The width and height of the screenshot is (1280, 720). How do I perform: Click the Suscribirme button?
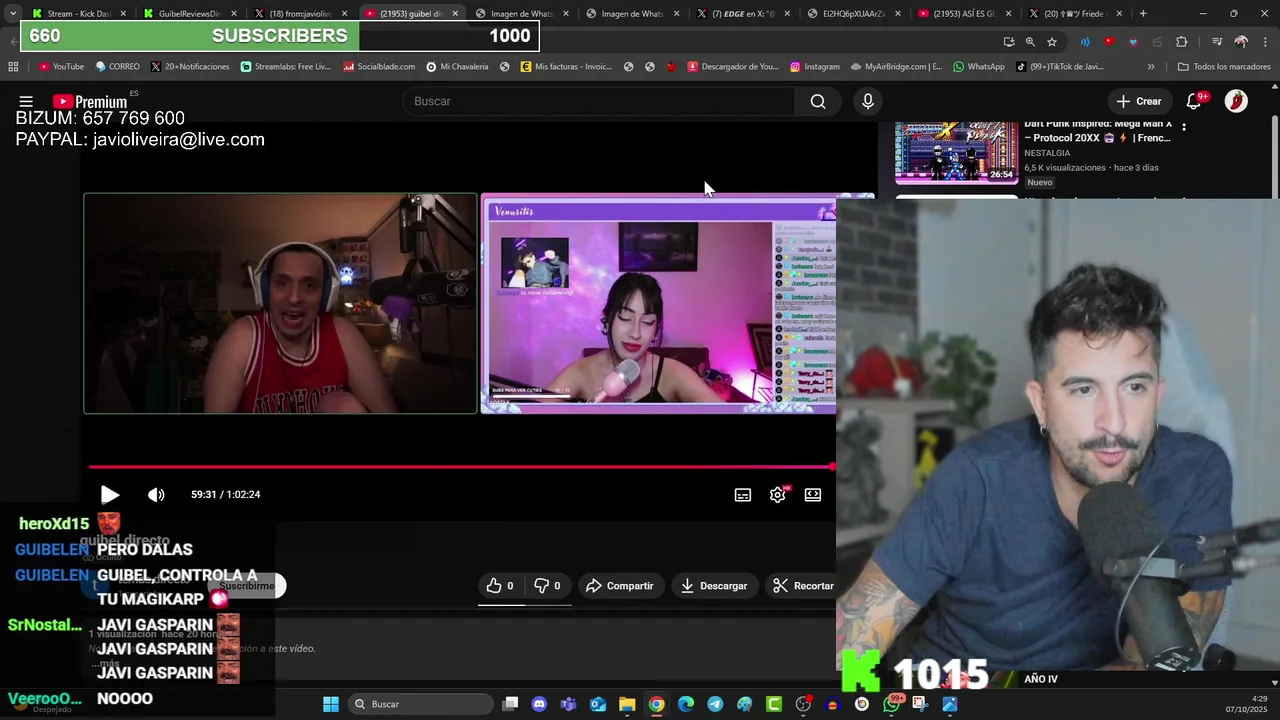tap(246, 586)
